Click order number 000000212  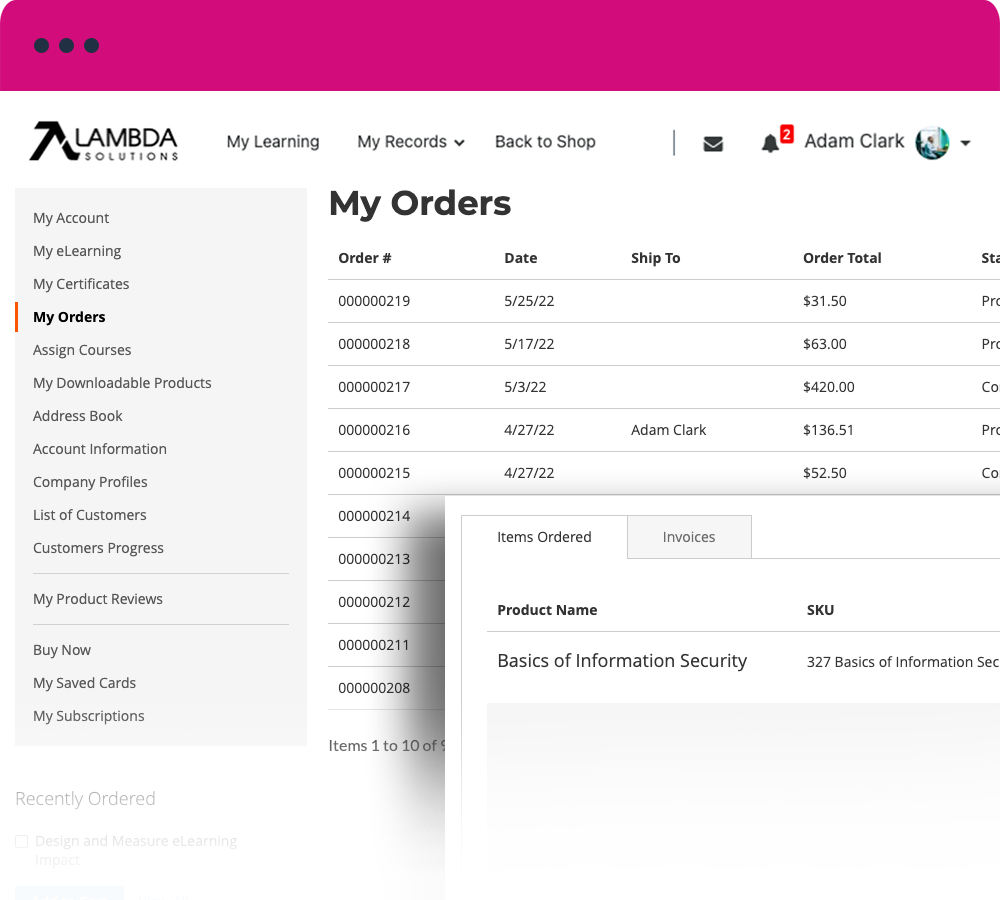coord(374,602)
